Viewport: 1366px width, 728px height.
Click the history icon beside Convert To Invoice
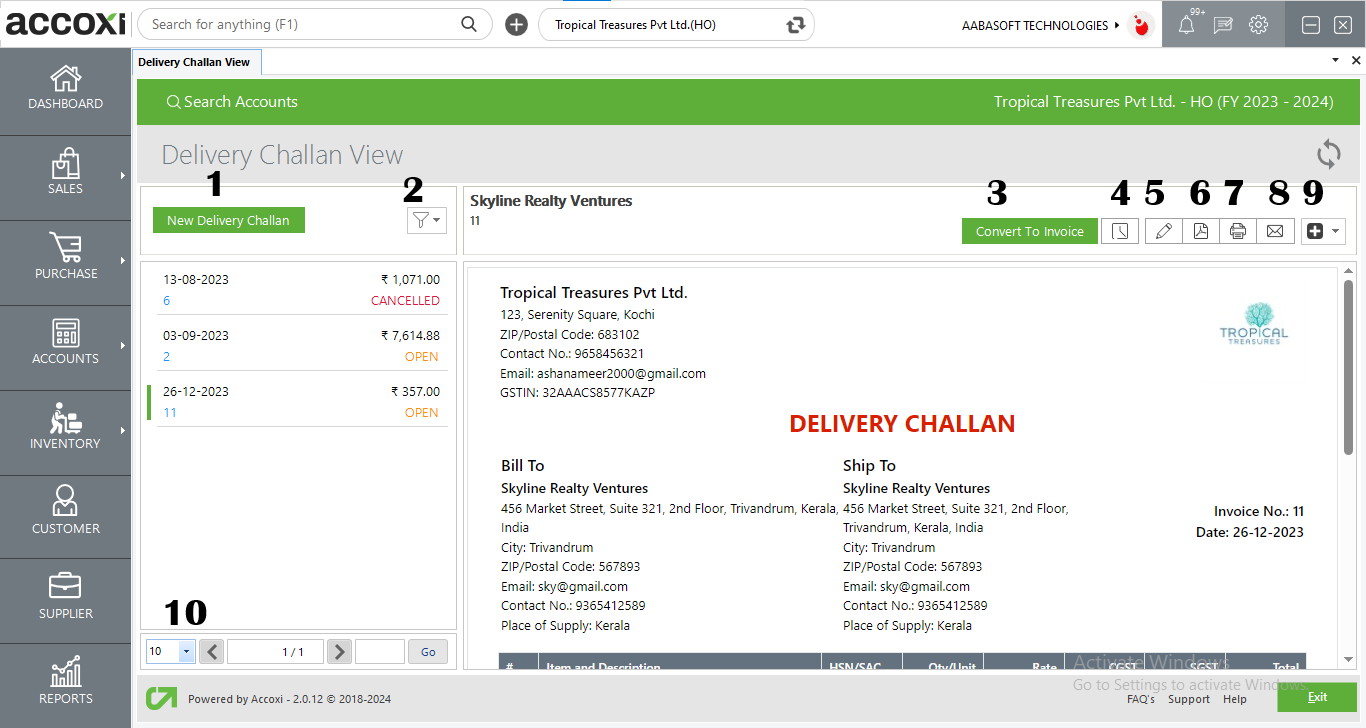click(x=1120, y=230)
